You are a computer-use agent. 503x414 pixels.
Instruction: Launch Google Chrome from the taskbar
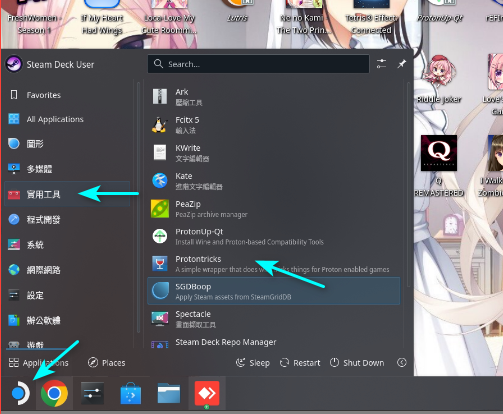(x=54, y=393)
